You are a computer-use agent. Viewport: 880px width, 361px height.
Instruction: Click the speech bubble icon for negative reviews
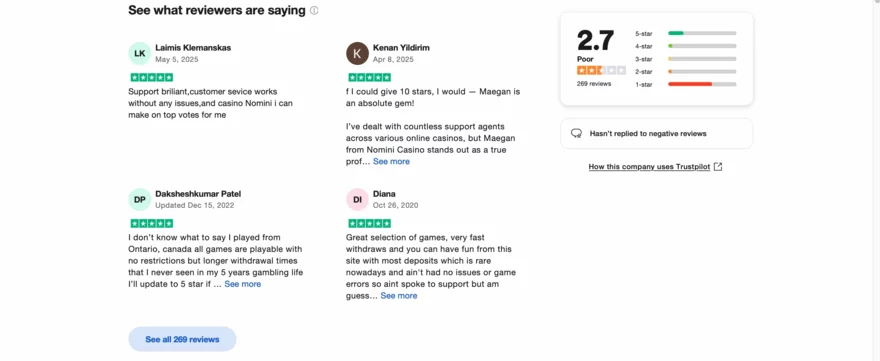(576, 134)
